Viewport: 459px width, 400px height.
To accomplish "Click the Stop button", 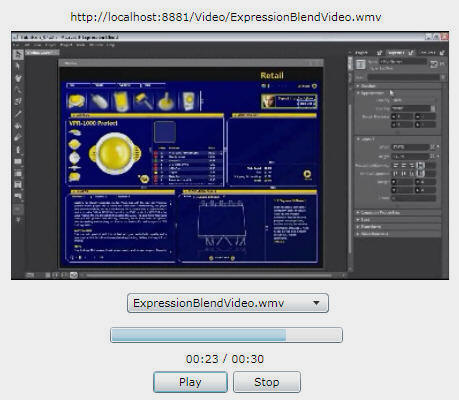I will [x=267, y=382].
